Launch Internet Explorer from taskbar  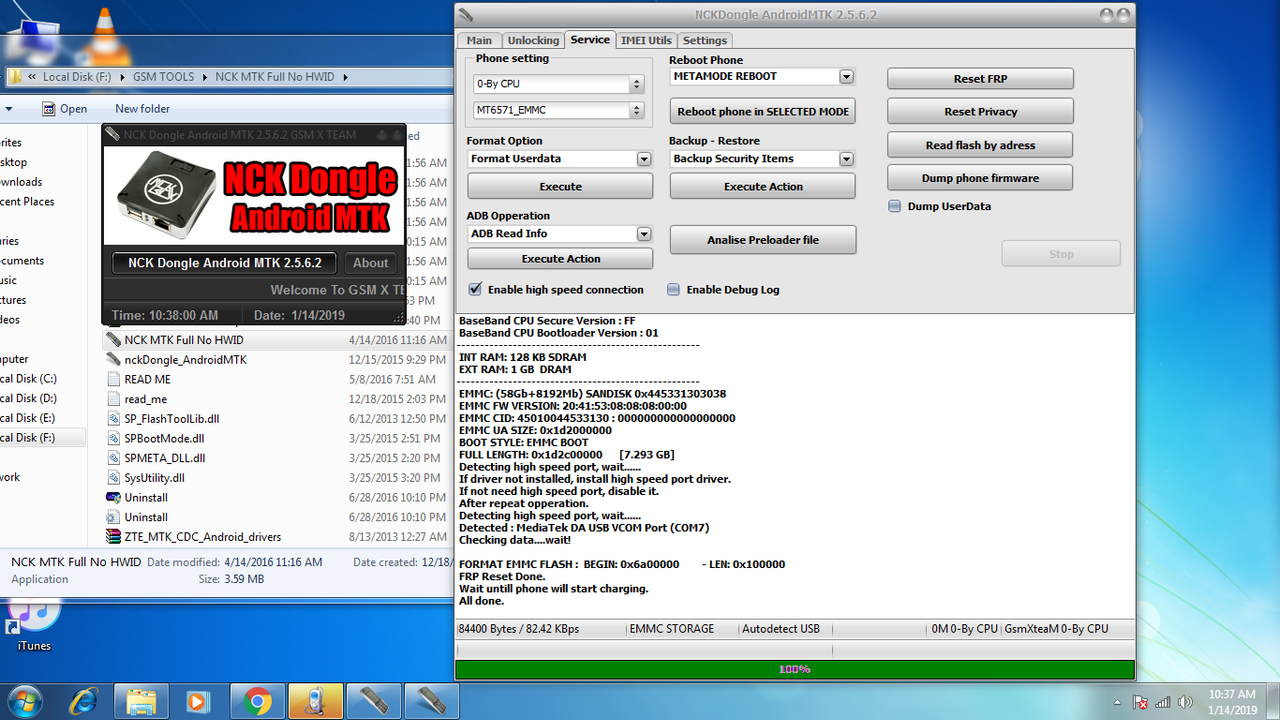(84, 701)
